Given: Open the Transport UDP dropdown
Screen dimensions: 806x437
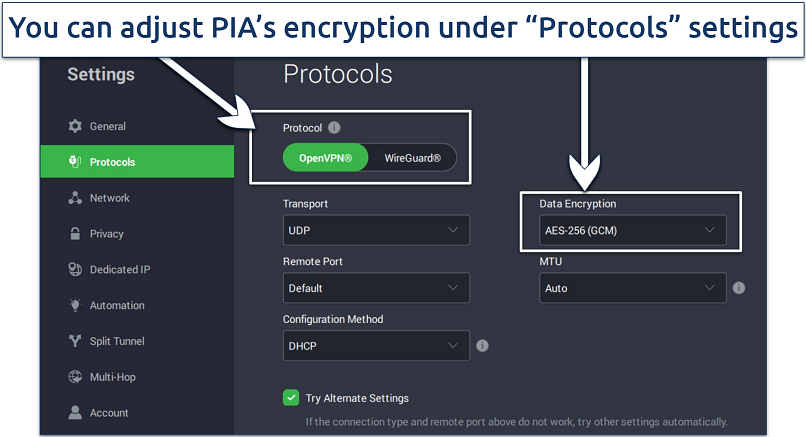Looking at the screenshot, I should pyautogui.click(x=376, y=230).
